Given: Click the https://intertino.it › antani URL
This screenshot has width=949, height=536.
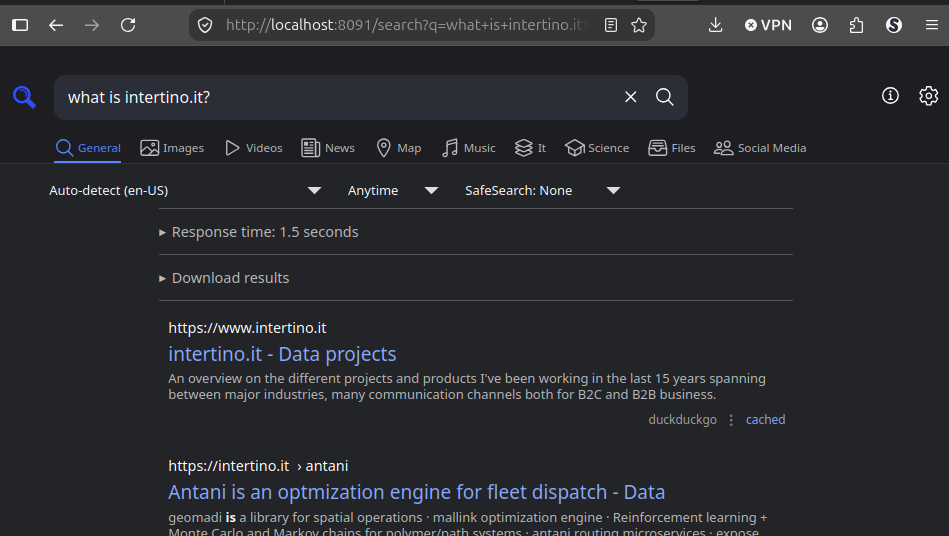Looking at the screenshot, I should 258,466.
